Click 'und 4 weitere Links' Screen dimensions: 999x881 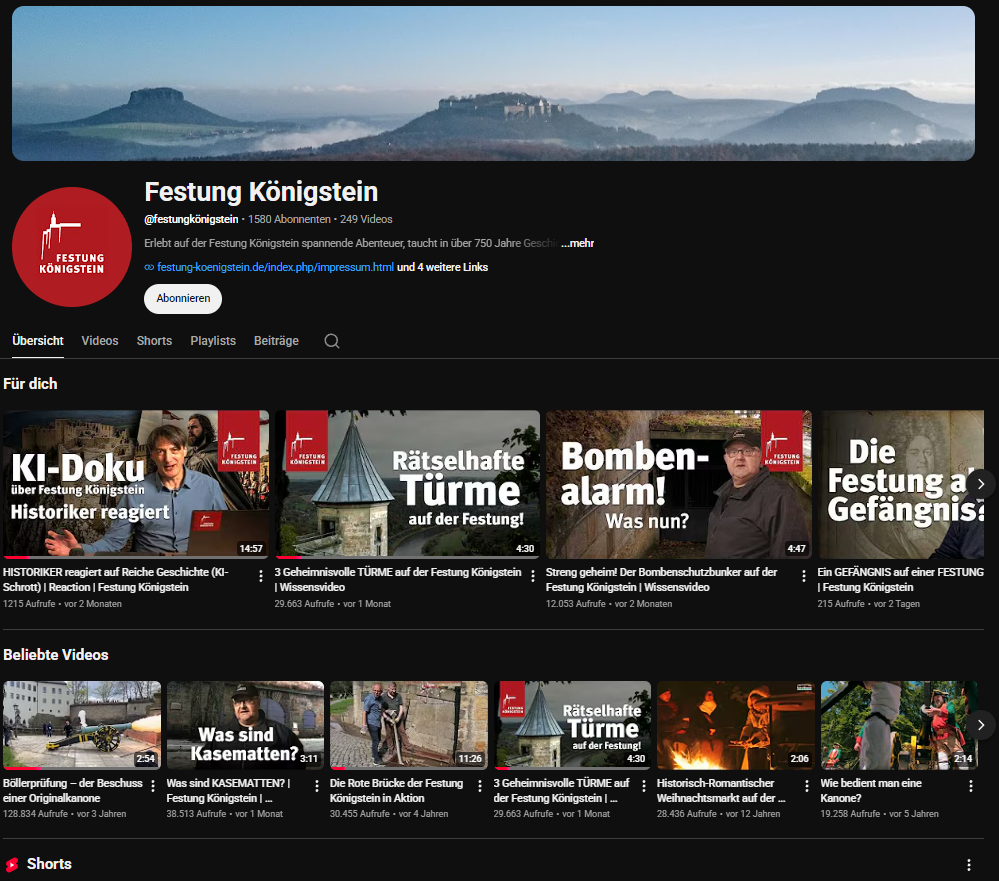click(442, 268)
